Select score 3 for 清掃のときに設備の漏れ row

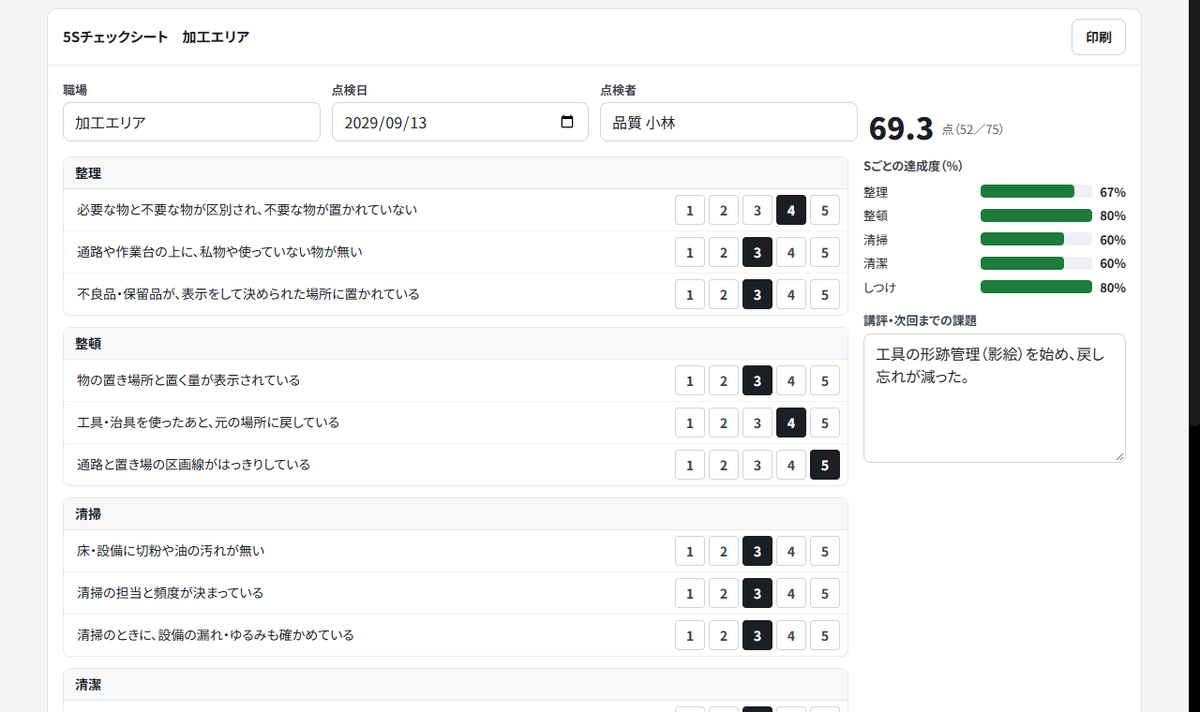tap(757, 635)
